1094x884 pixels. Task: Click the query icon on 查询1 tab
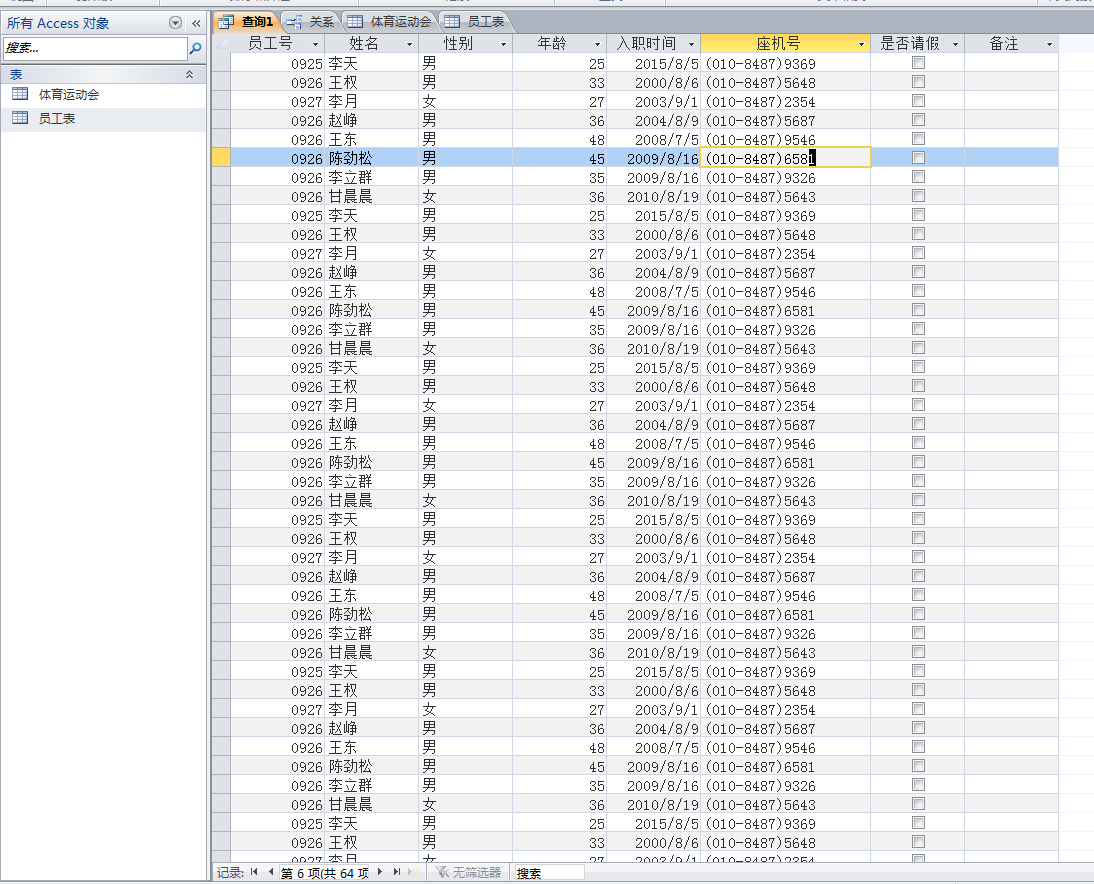[x=226, y=22]
